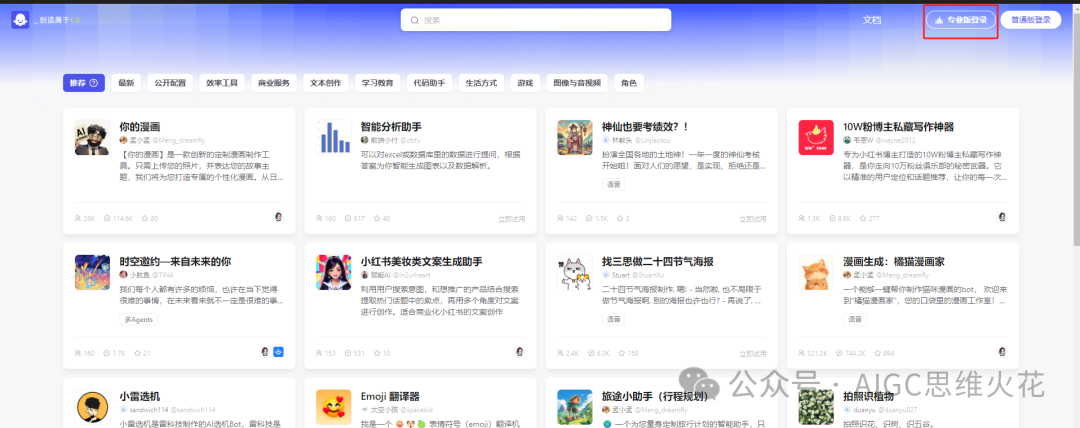This screenshot has height=428, width=1080.
Task: Open the 你的漫画 bot avatar
Action: pyautogui.click(x=92, y=137)
